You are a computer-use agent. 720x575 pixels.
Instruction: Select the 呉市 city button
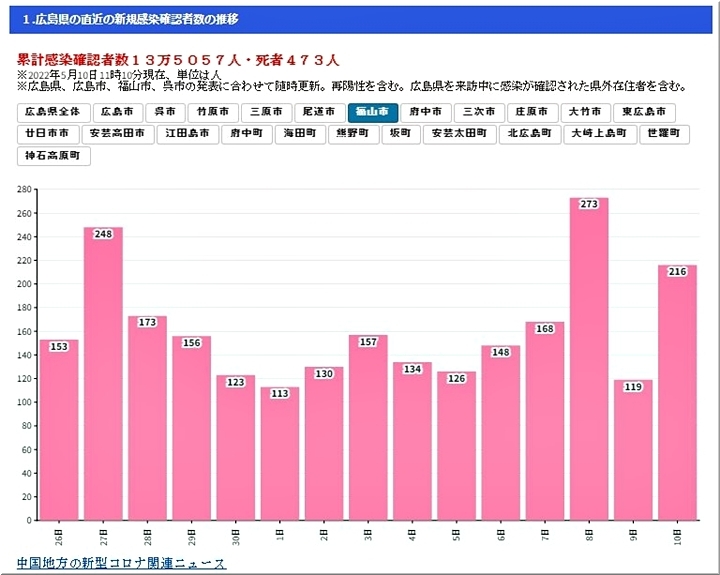(x=165, y=112)
